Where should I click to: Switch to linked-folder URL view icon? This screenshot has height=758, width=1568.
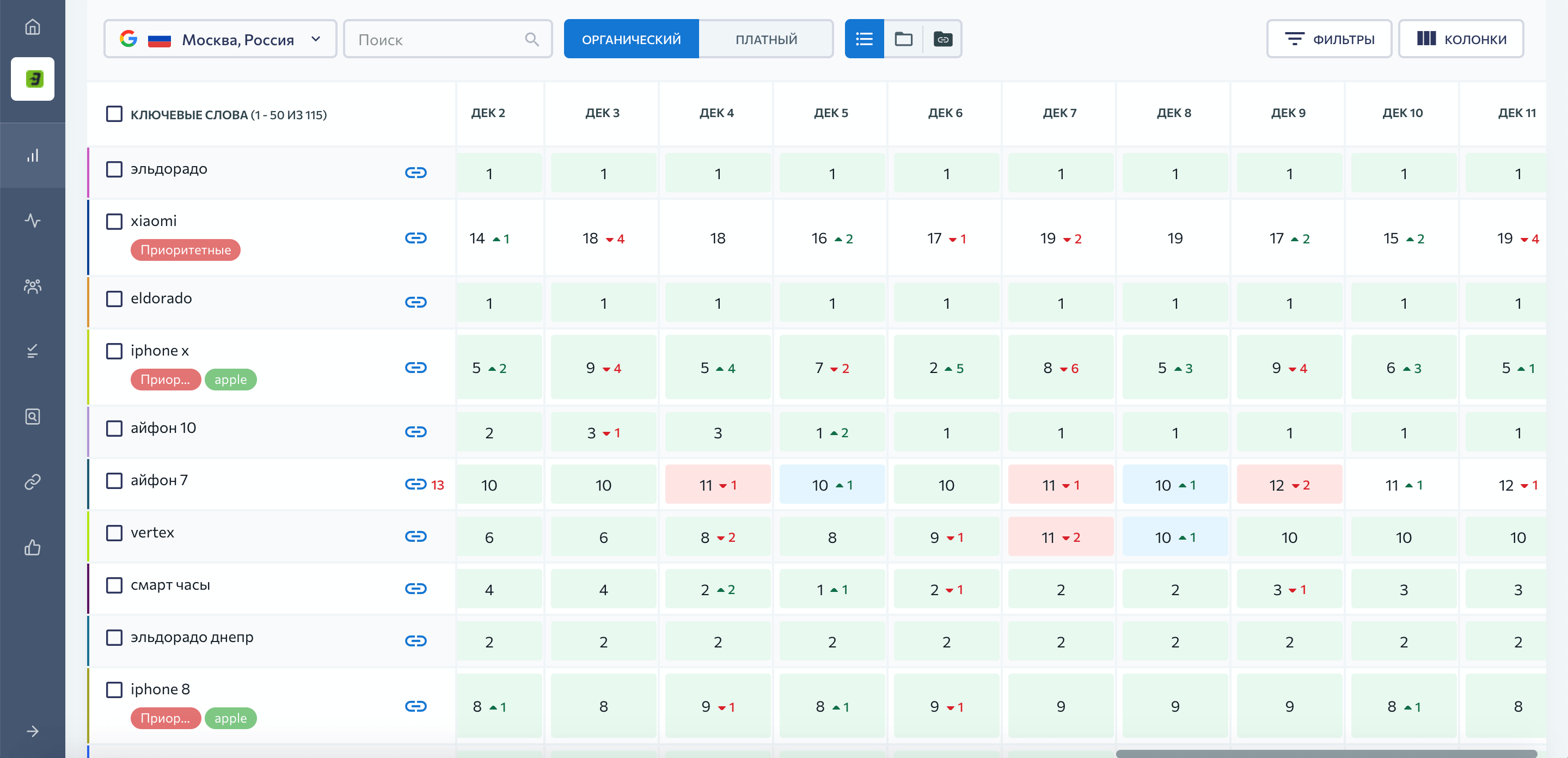(942, 40)
